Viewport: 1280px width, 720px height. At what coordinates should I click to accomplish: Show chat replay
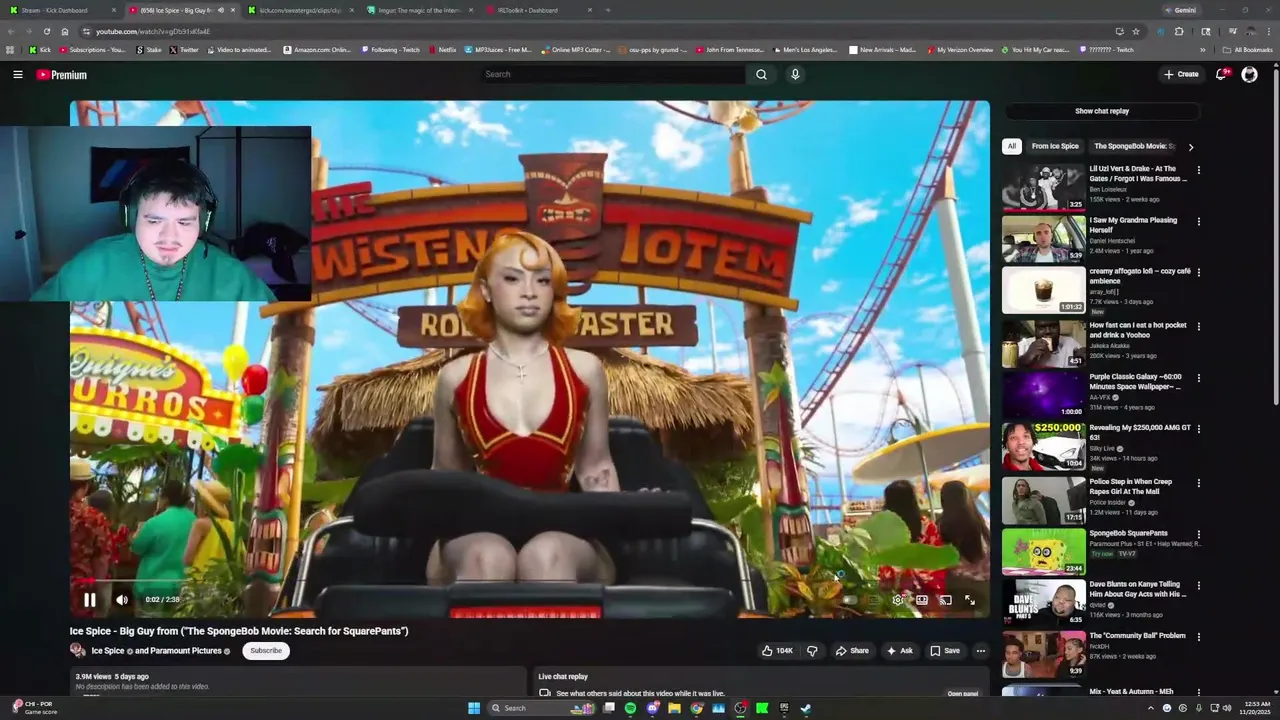[1102, 111]
